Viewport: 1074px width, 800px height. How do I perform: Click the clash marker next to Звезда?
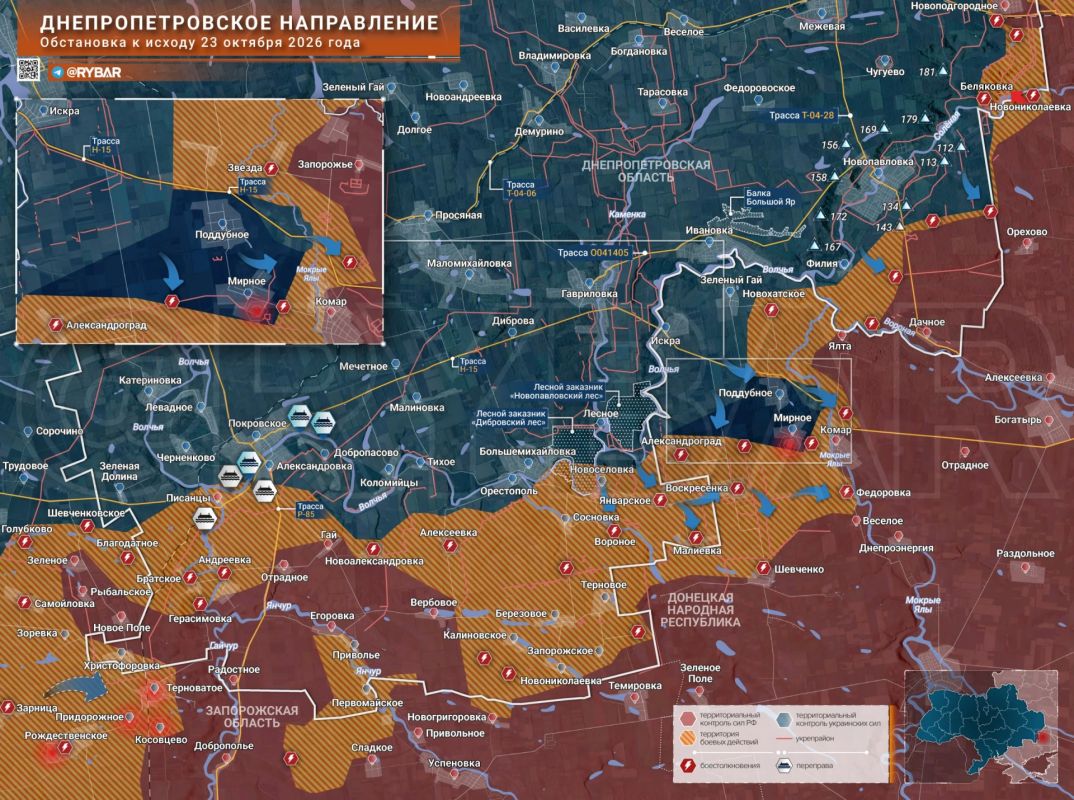271,168
